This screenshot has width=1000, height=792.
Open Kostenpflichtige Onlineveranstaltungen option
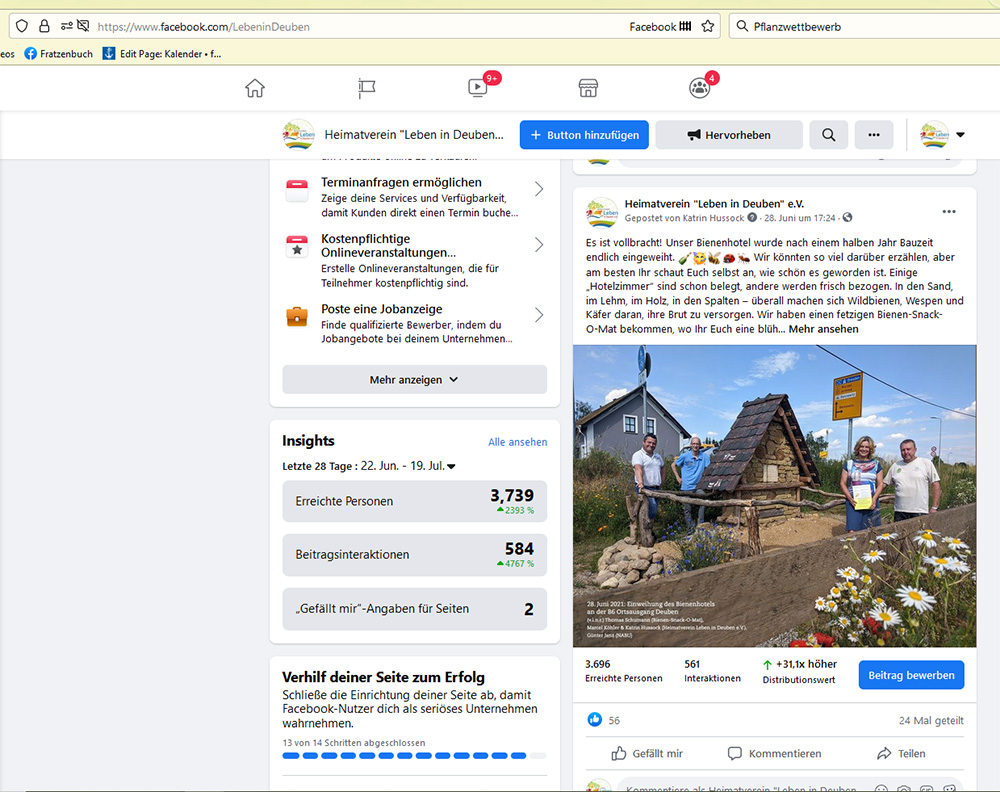(415, 260)
